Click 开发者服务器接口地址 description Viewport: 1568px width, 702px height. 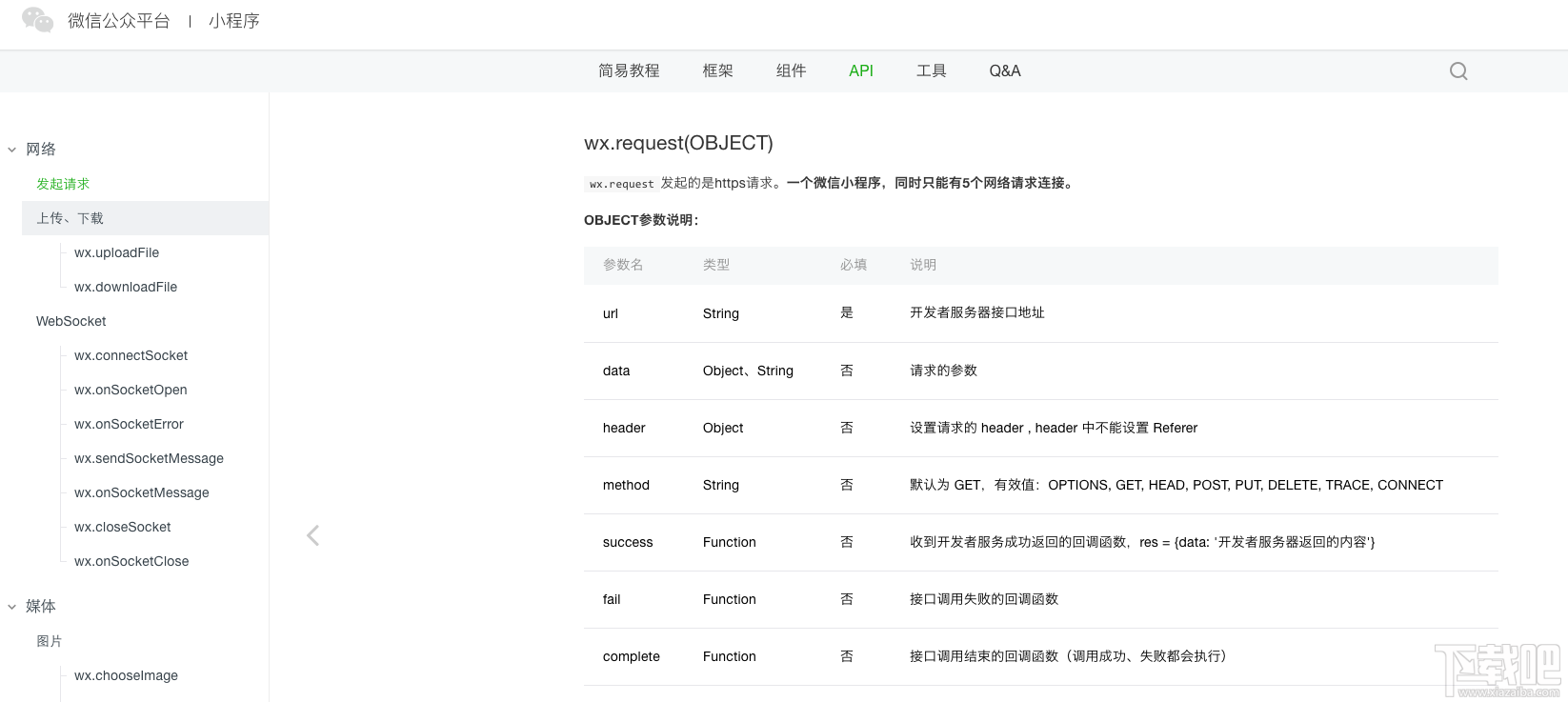pos(977,312)
